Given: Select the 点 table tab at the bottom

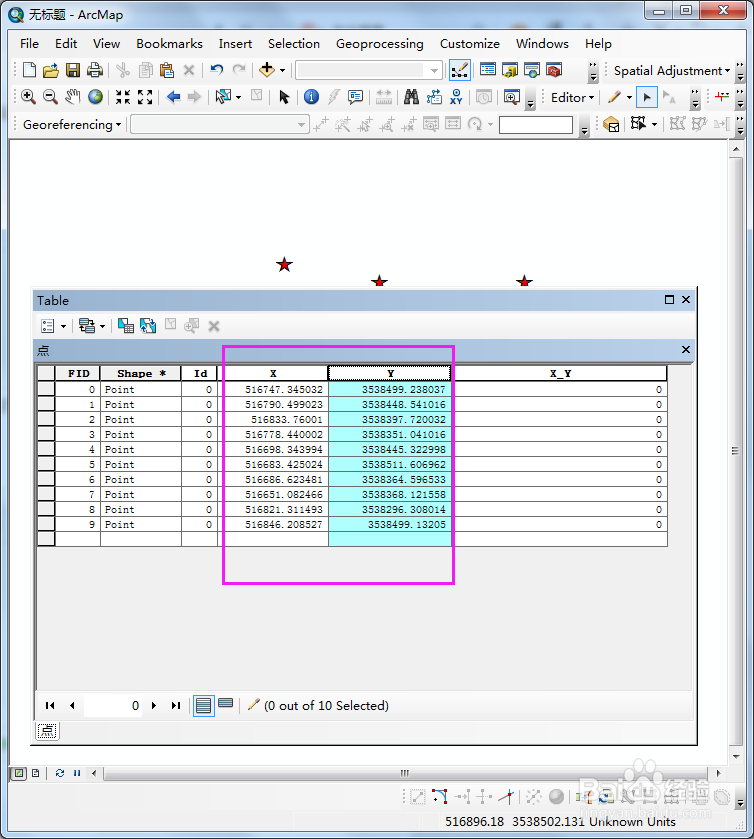Looking at the screenshot, I should coord(47,731).
